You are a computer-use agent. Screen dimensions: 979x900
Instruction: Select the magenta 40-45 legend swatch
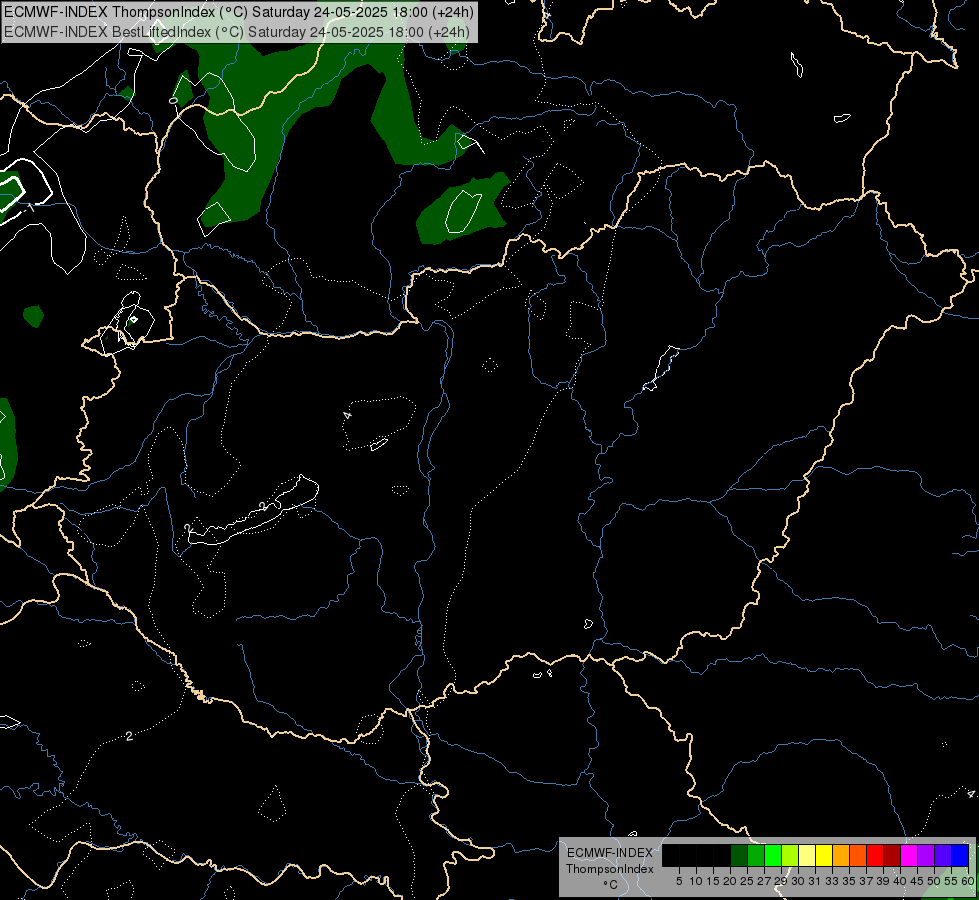click(x=909, y=855)
